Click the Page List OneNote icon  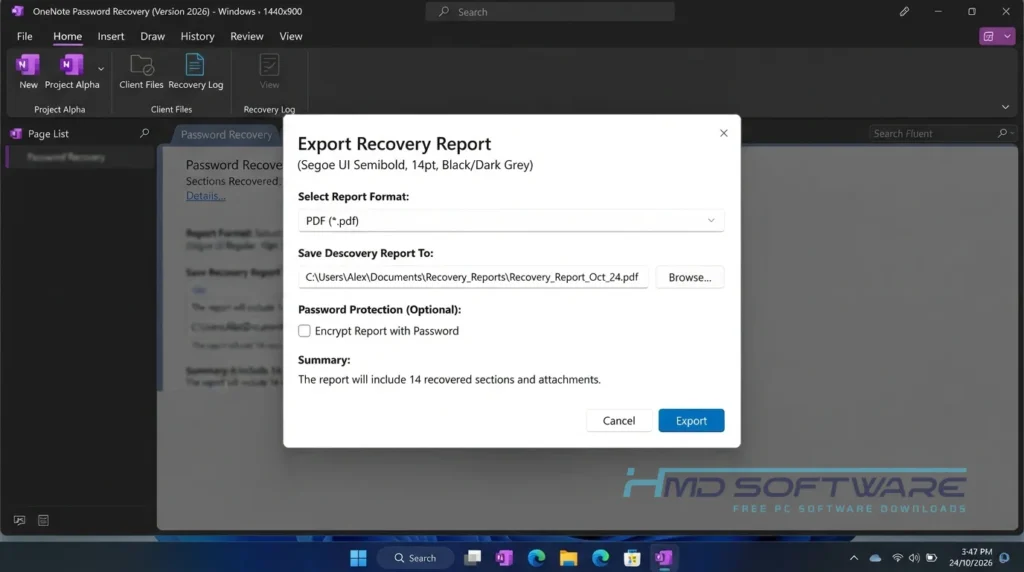[x=16, y=134]
